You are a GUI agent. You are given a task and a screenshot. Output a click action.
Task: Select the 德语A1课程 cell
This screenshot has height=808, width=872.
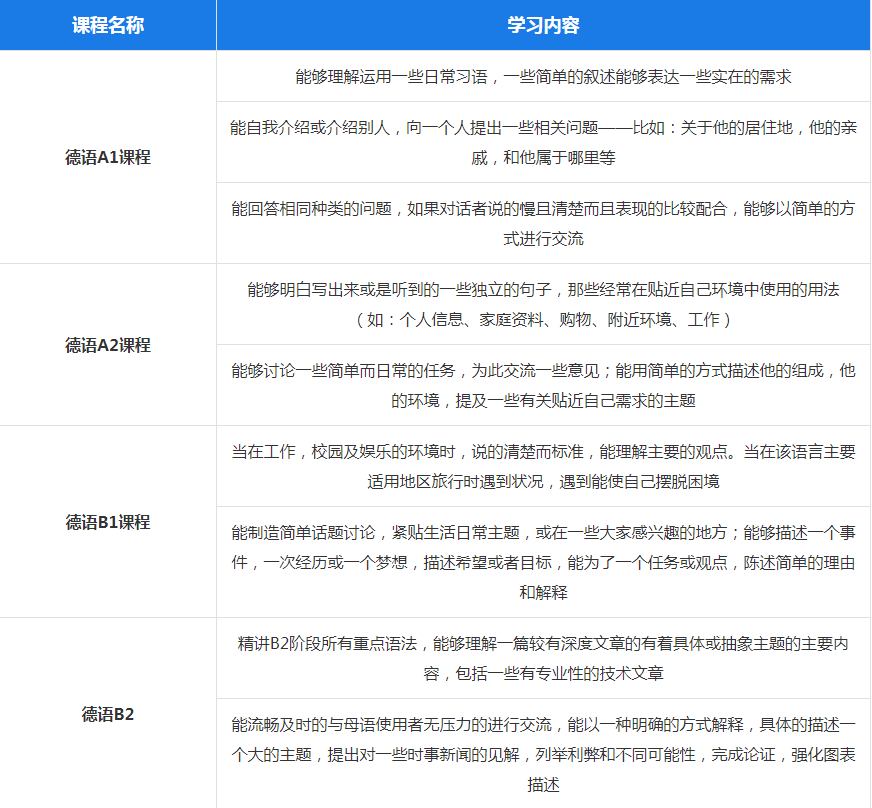[108, 157]
